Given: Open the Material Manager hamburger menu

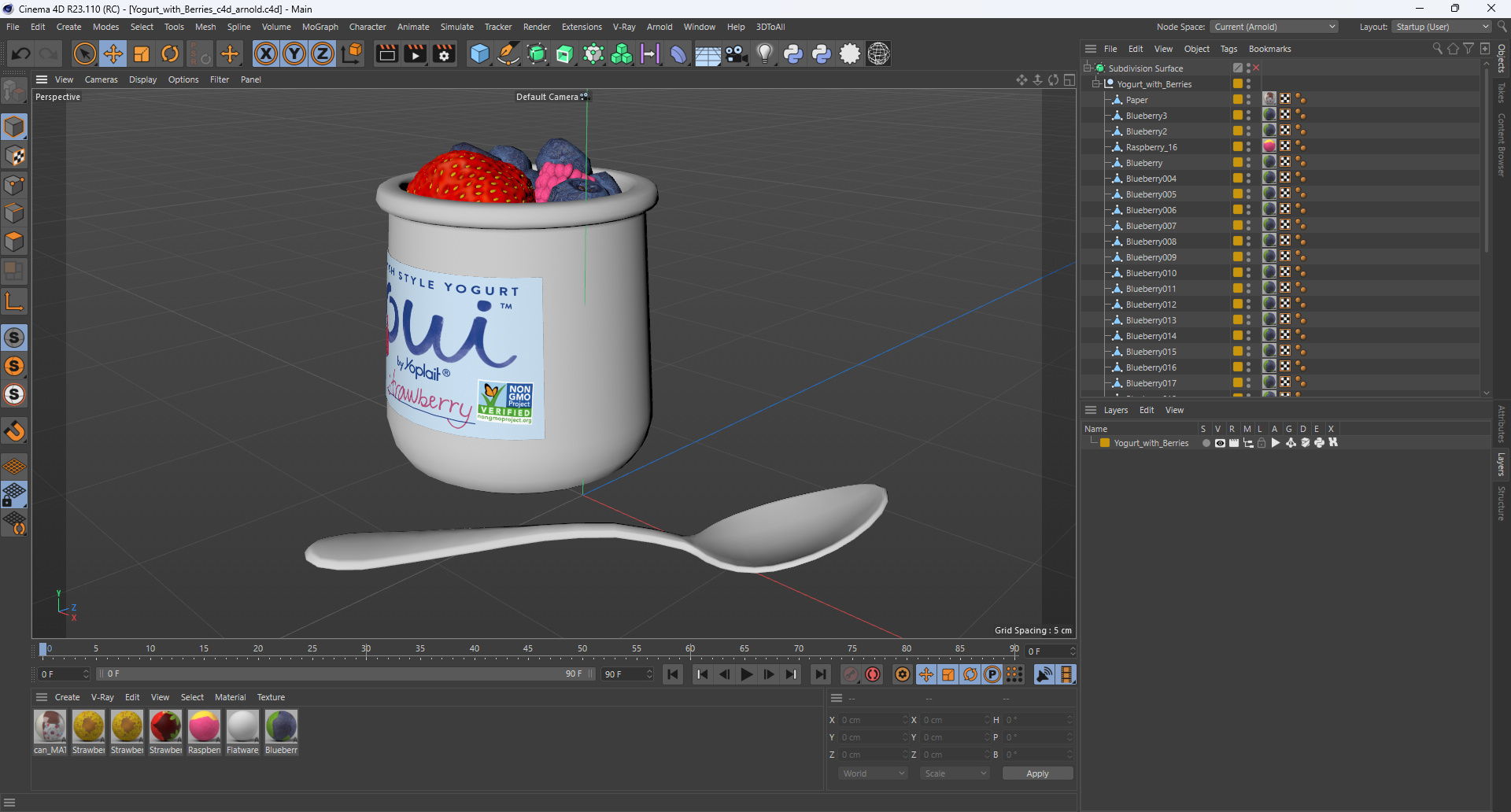Looking at the screenshot, I should pyautogui.click(x=42, y=697).
